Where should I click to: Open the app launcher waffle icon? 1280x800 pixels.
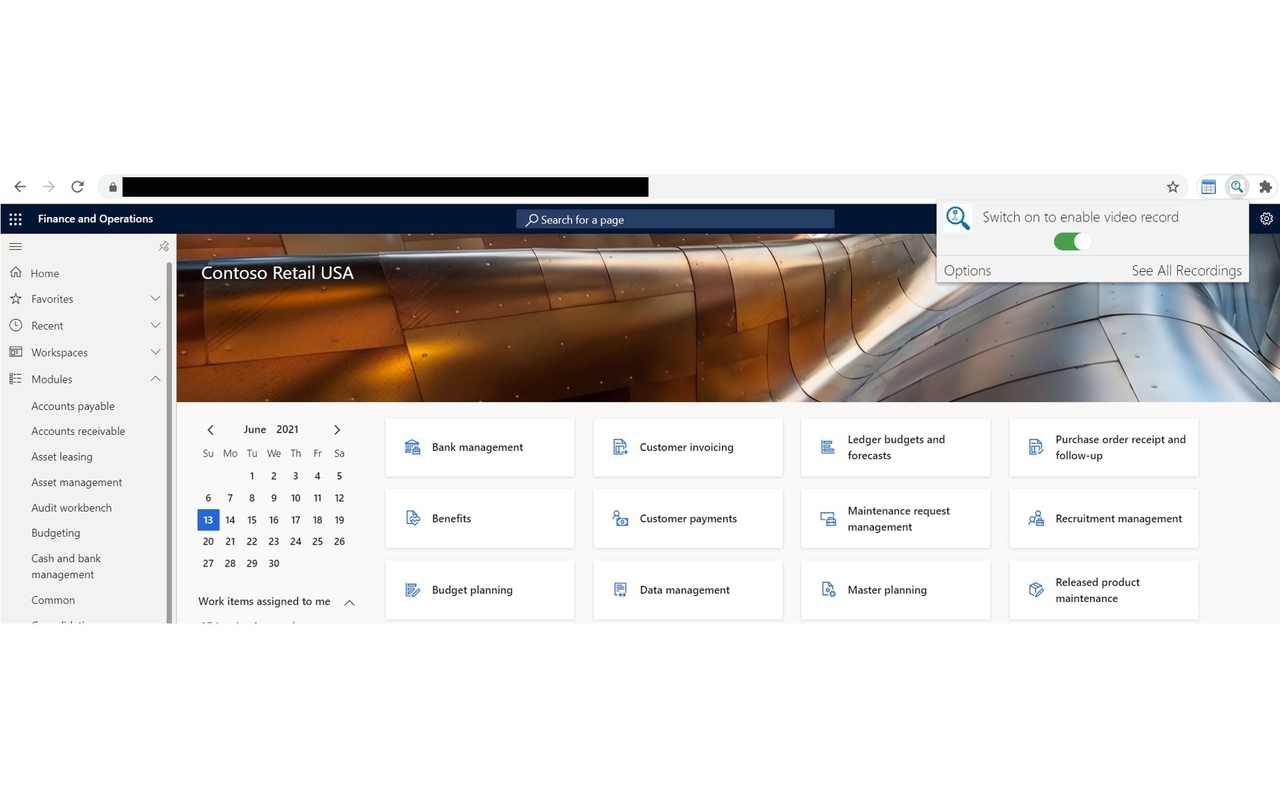(x=14, y=218)
